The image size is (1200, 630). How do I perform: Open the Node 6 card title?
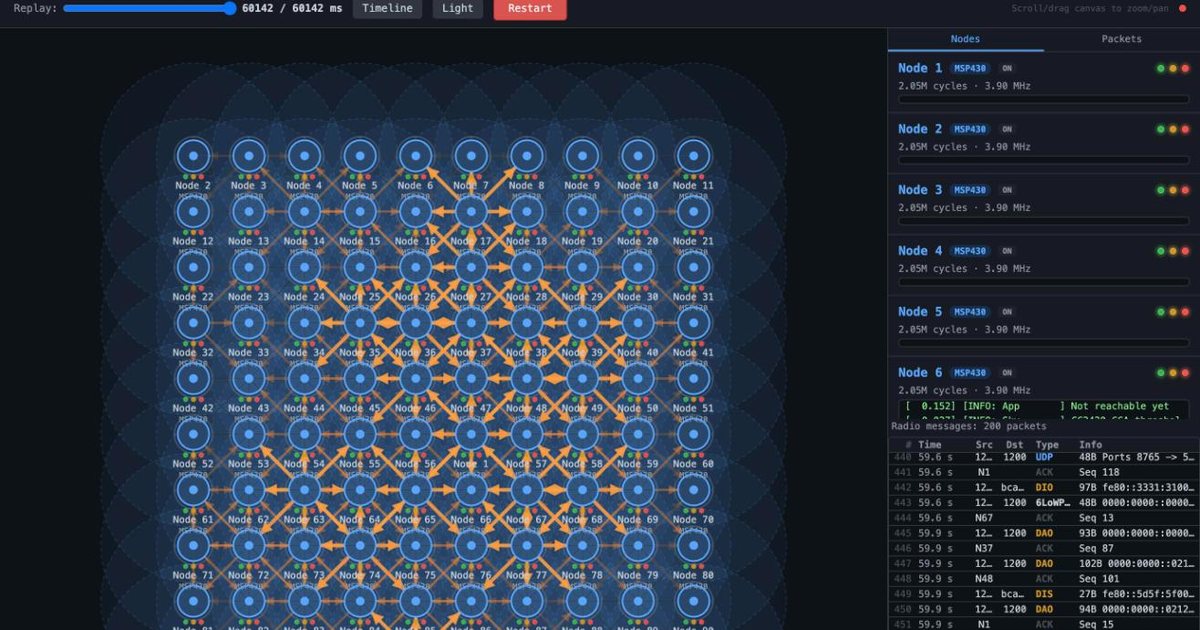click(920, 373)
